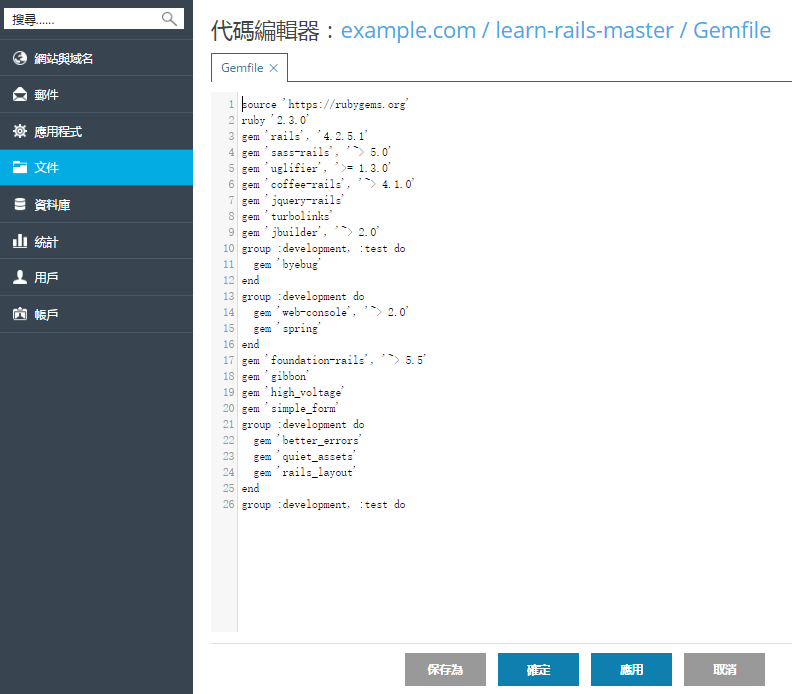Viewport: 792px width, 694px height.
Task: Click the bar chart icon for 統計
Action: pos(20,241)
